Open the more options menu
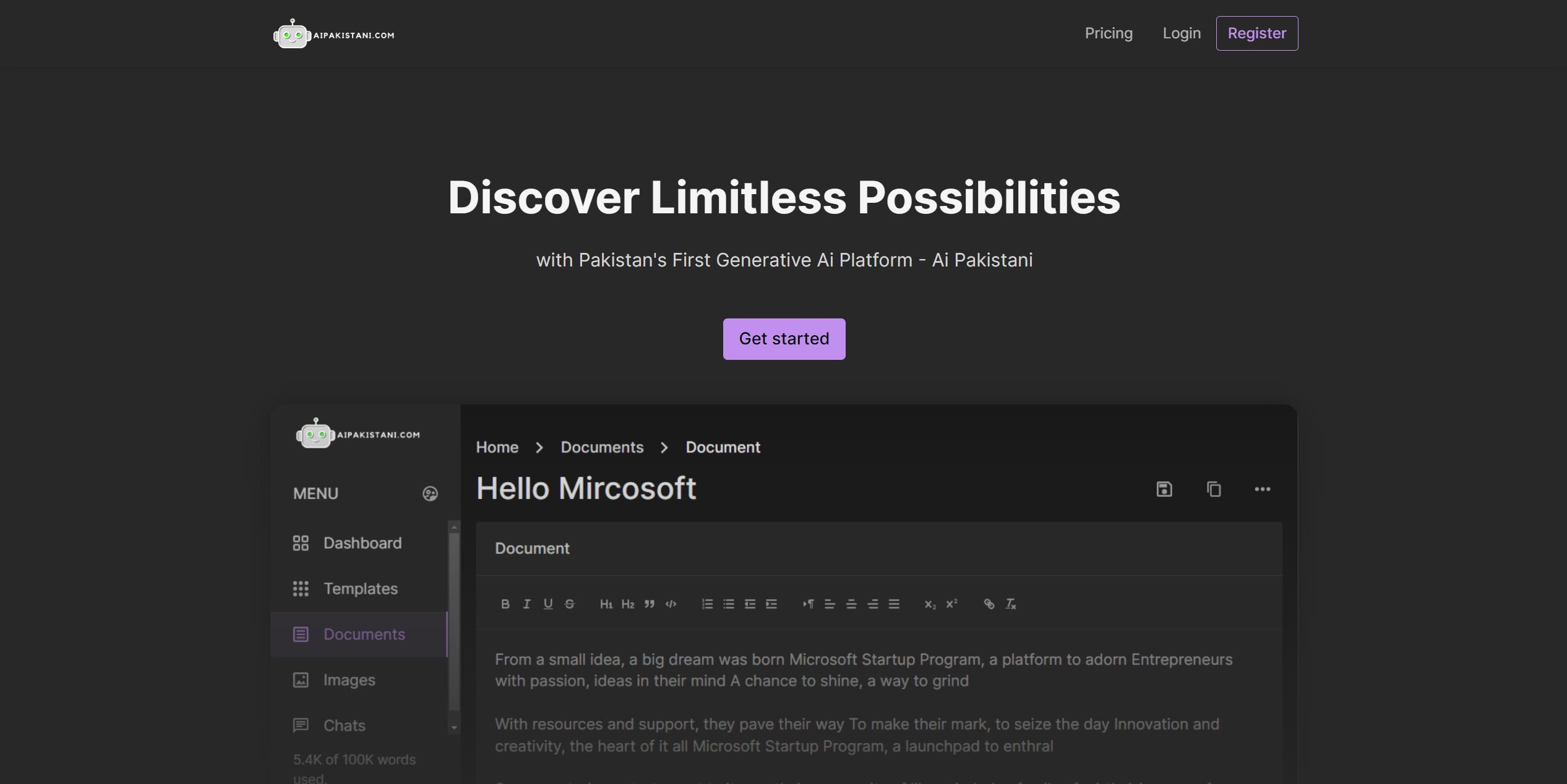This screenshot has width=1567, height=784. click(1263, 489)
